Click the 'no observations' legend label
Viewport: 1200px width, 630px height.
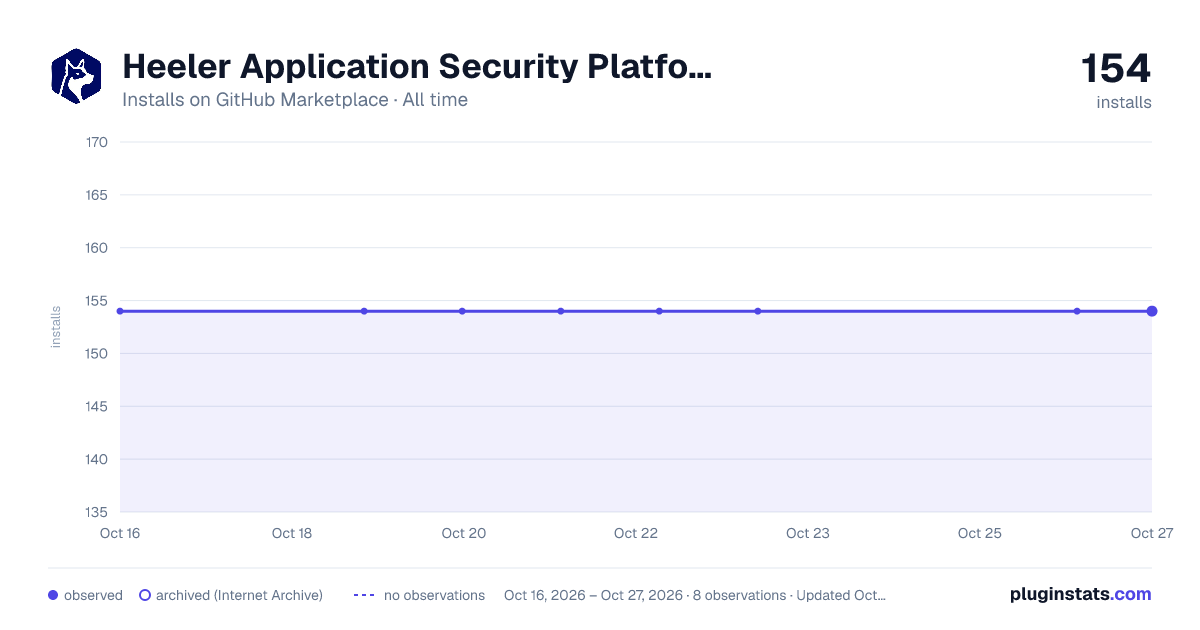point(434,595)
